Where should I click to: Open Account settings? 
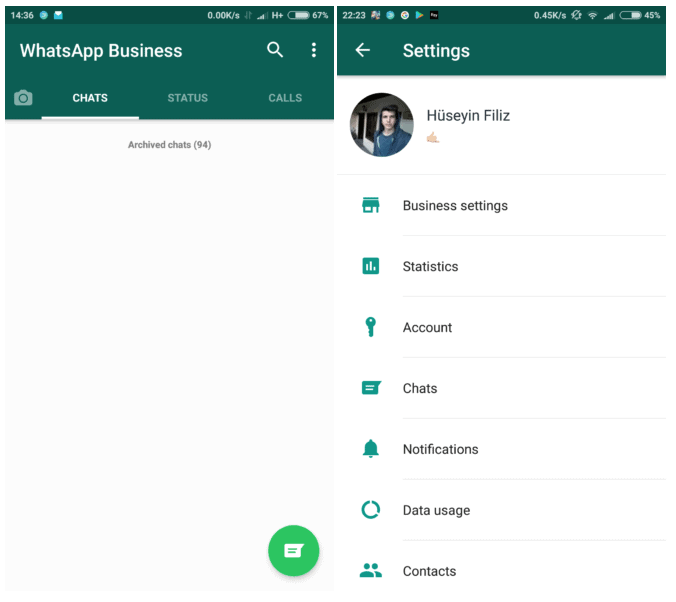pyautogui.click(x=503, y=328)
